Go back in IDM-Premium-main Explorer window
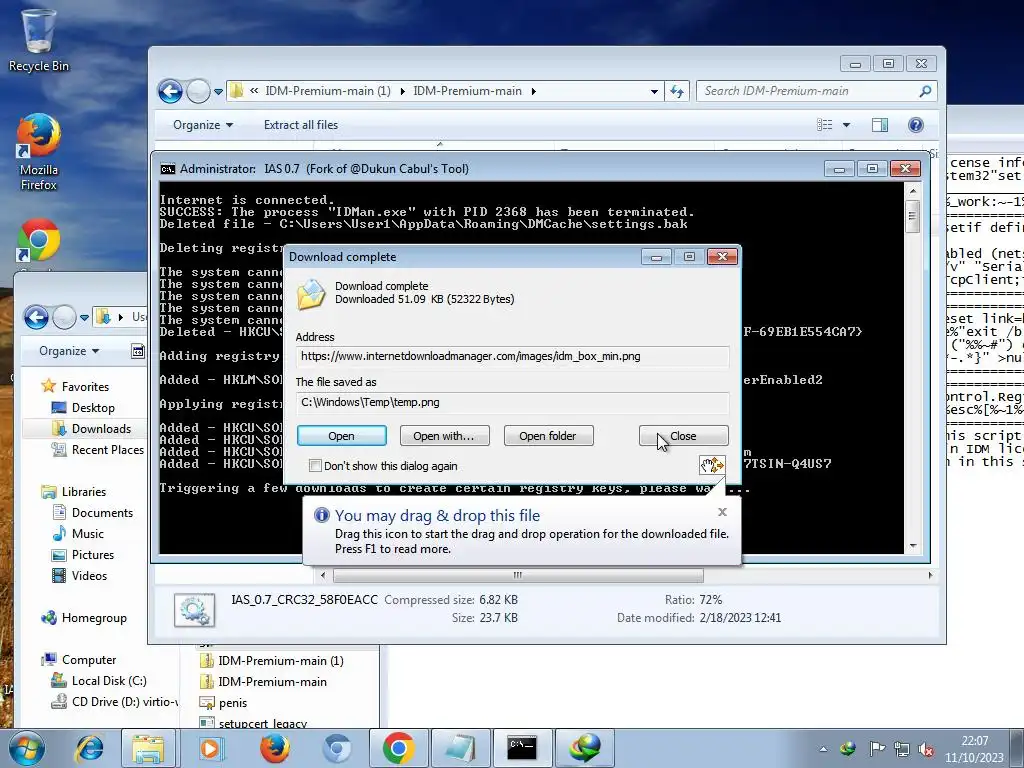 tap(170, 91)
